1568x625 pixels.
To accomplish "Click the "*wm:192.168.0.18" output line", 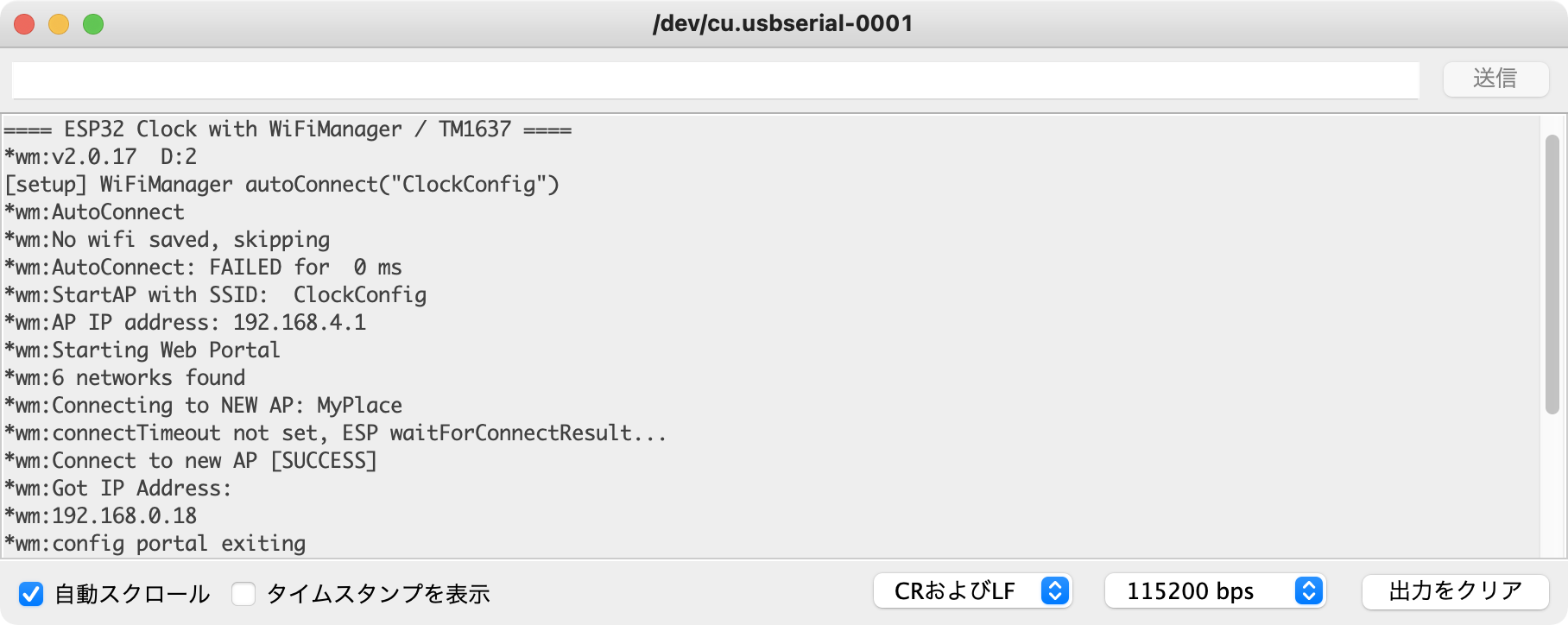I will 101,516.
